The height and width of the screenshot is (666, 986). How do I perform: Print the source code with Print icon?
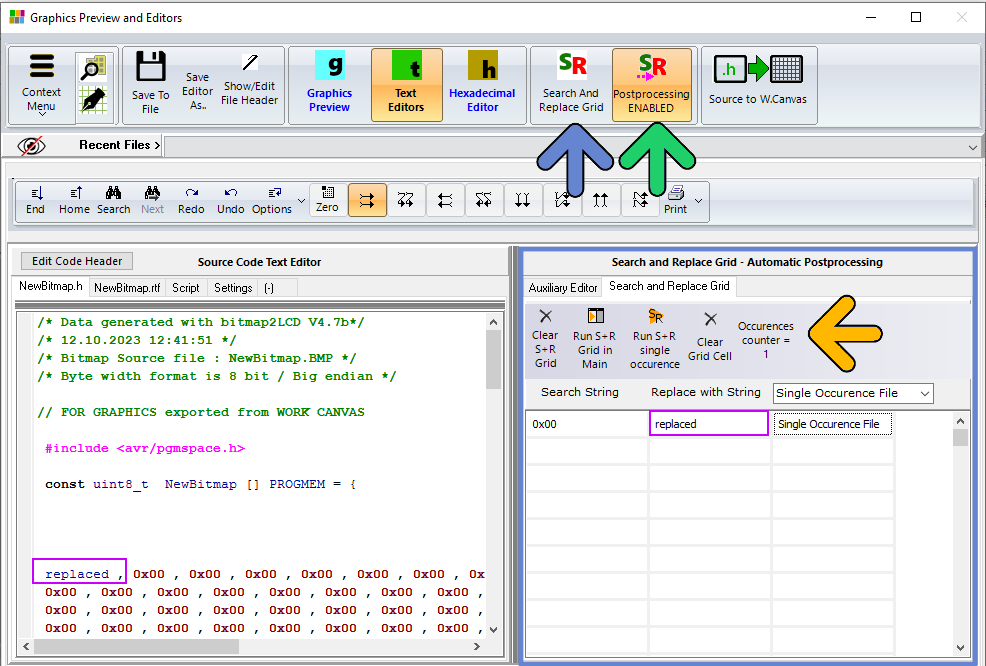coord(676,192)
